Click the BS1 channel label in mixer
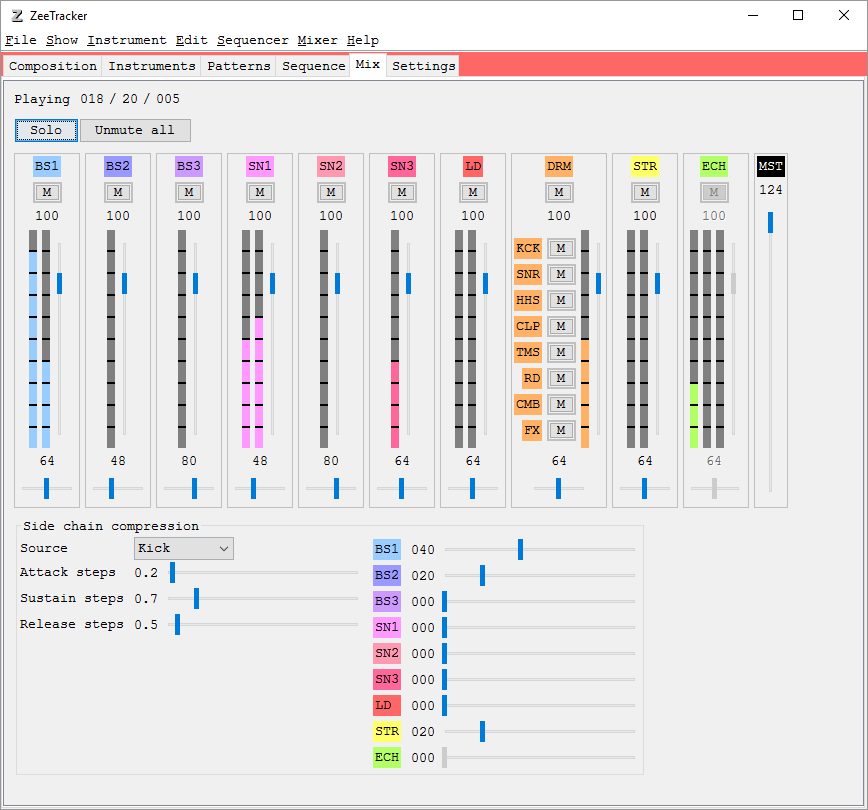The width and height of the screenshot is (868, 810). pos(46,166)
